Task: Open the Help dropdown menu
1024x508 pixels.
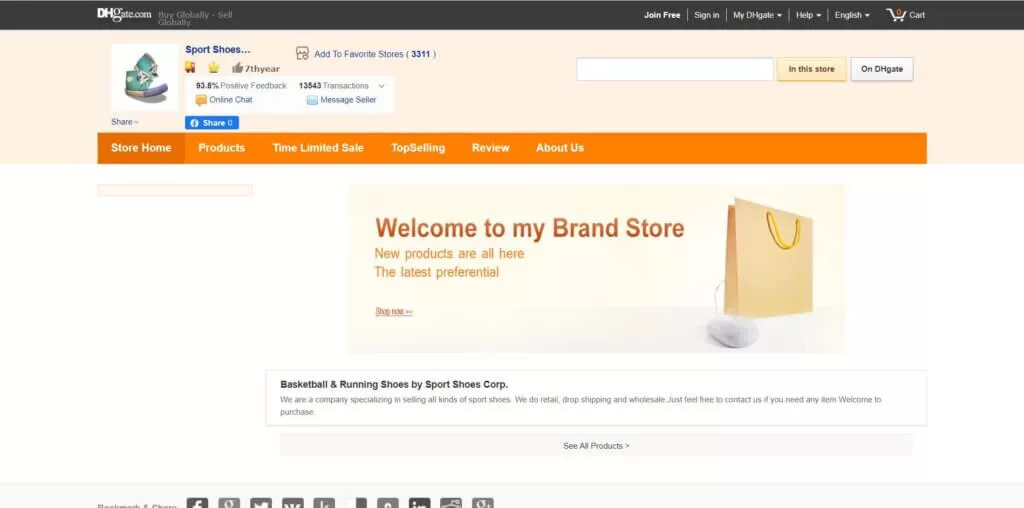Action: pos(808,15)
